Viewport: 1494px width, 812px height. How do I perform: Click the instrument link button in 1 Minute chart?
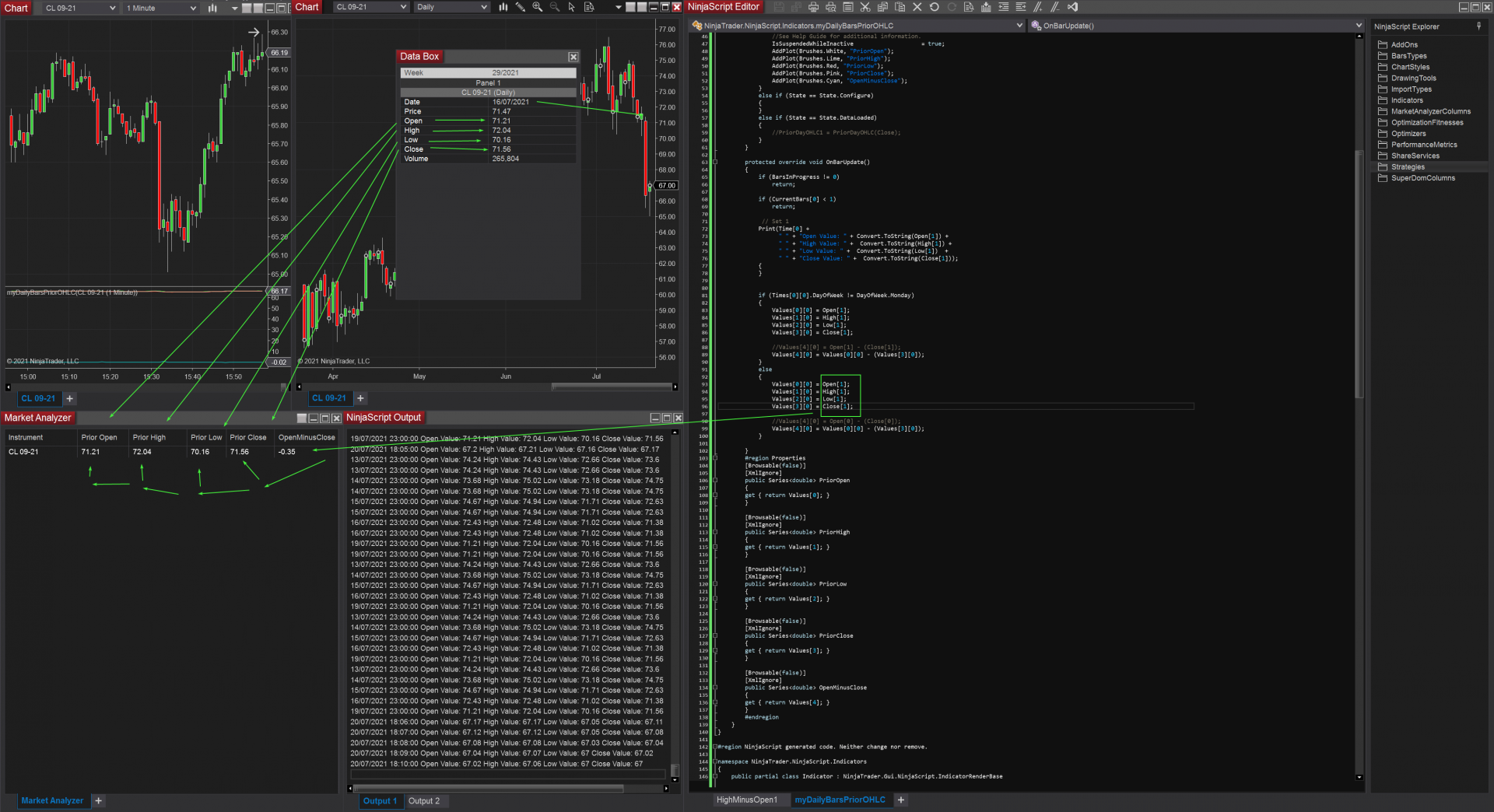click(x=247, y=8)
